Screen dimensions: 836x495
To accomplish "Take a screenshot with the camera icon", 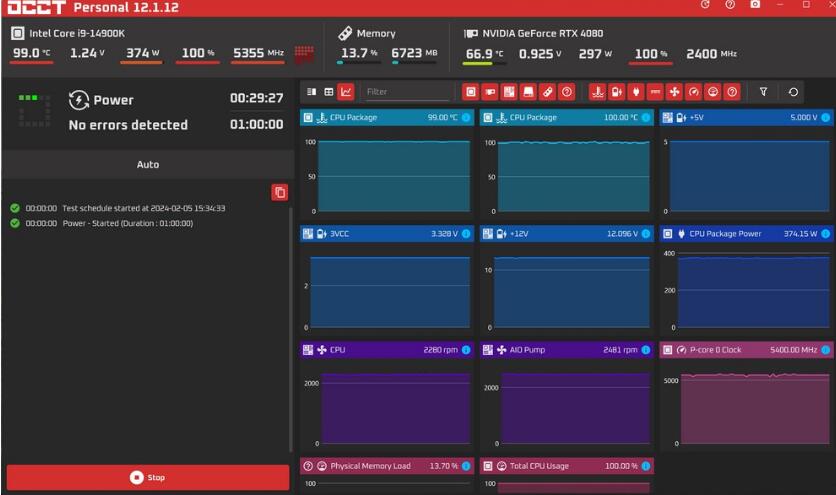I will [x=755, y=5].
